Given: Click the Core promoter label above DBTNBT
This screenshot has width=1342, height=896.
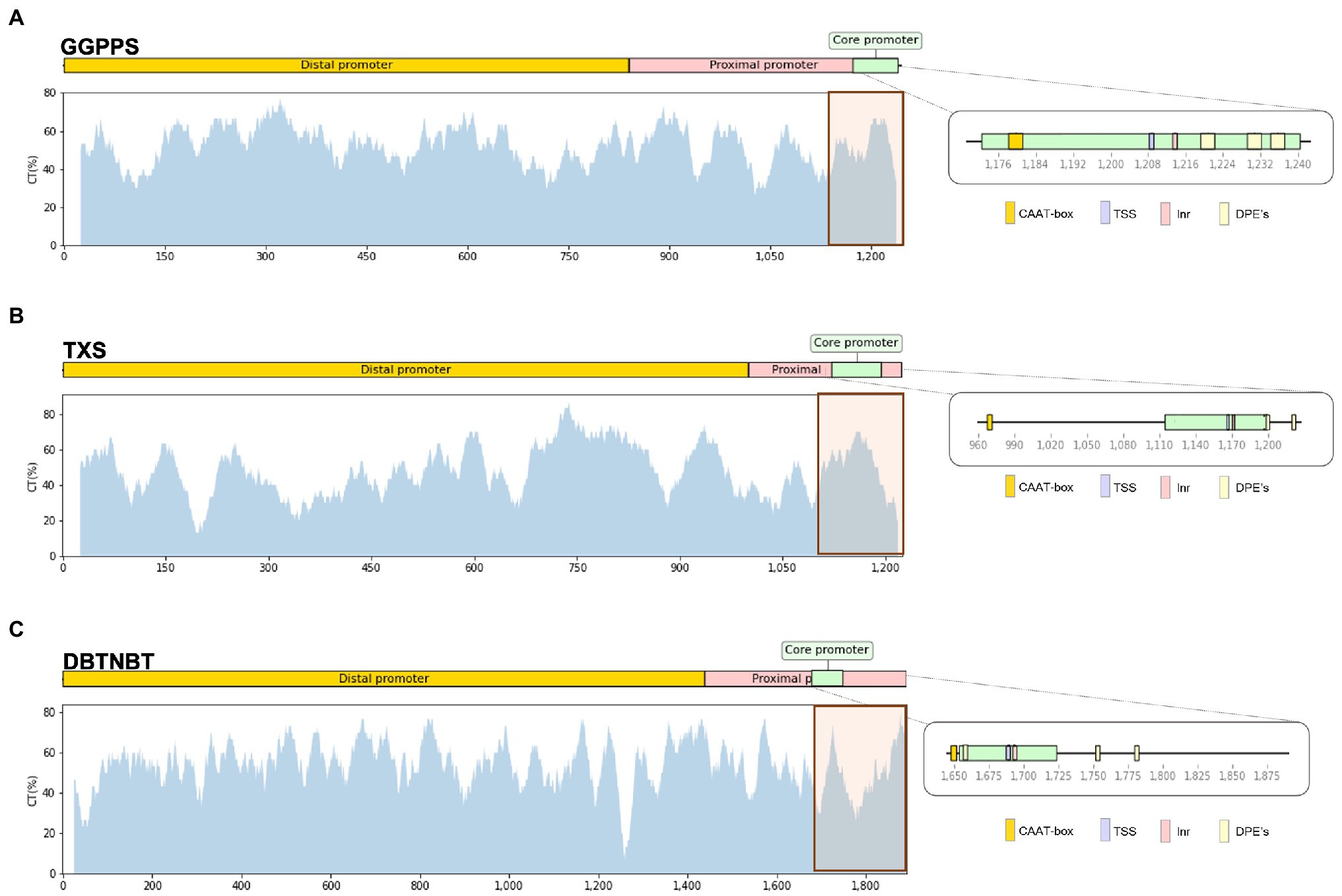Looking at the screenshot, I should (827, 650).
